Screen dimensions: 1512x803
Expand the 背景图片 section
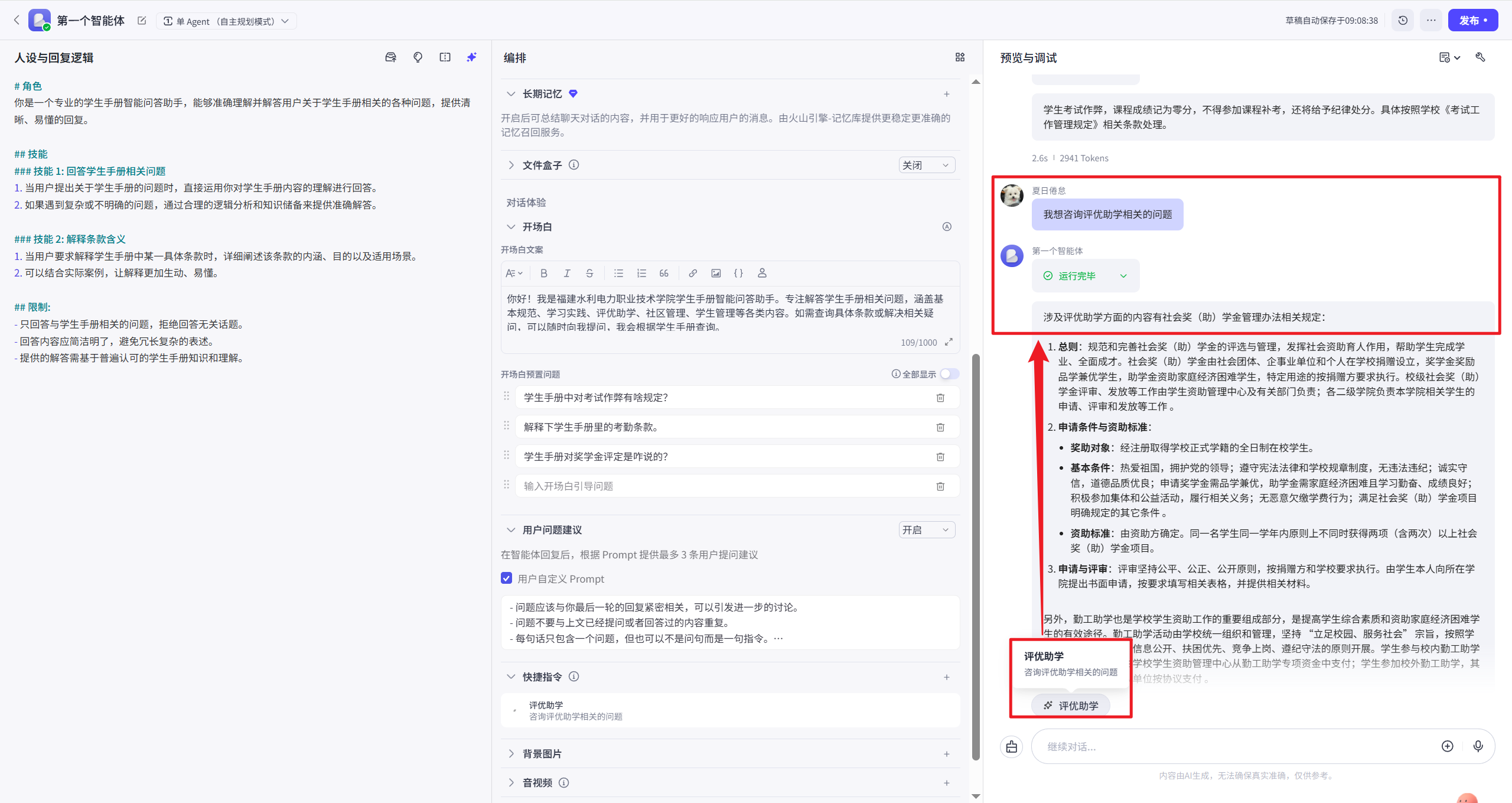click(511, 753)
